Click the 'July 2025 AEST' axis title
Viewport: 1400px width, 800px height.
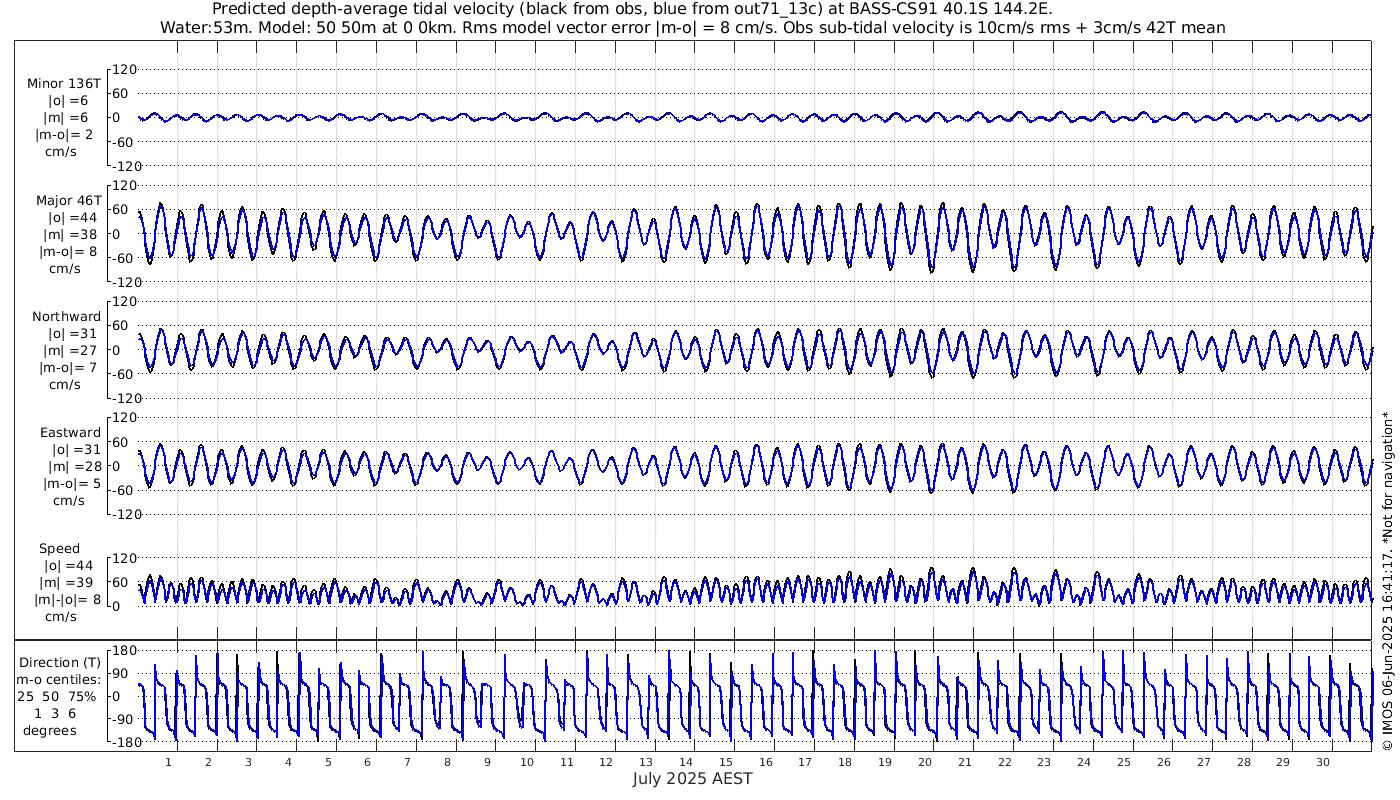point(692,779)
